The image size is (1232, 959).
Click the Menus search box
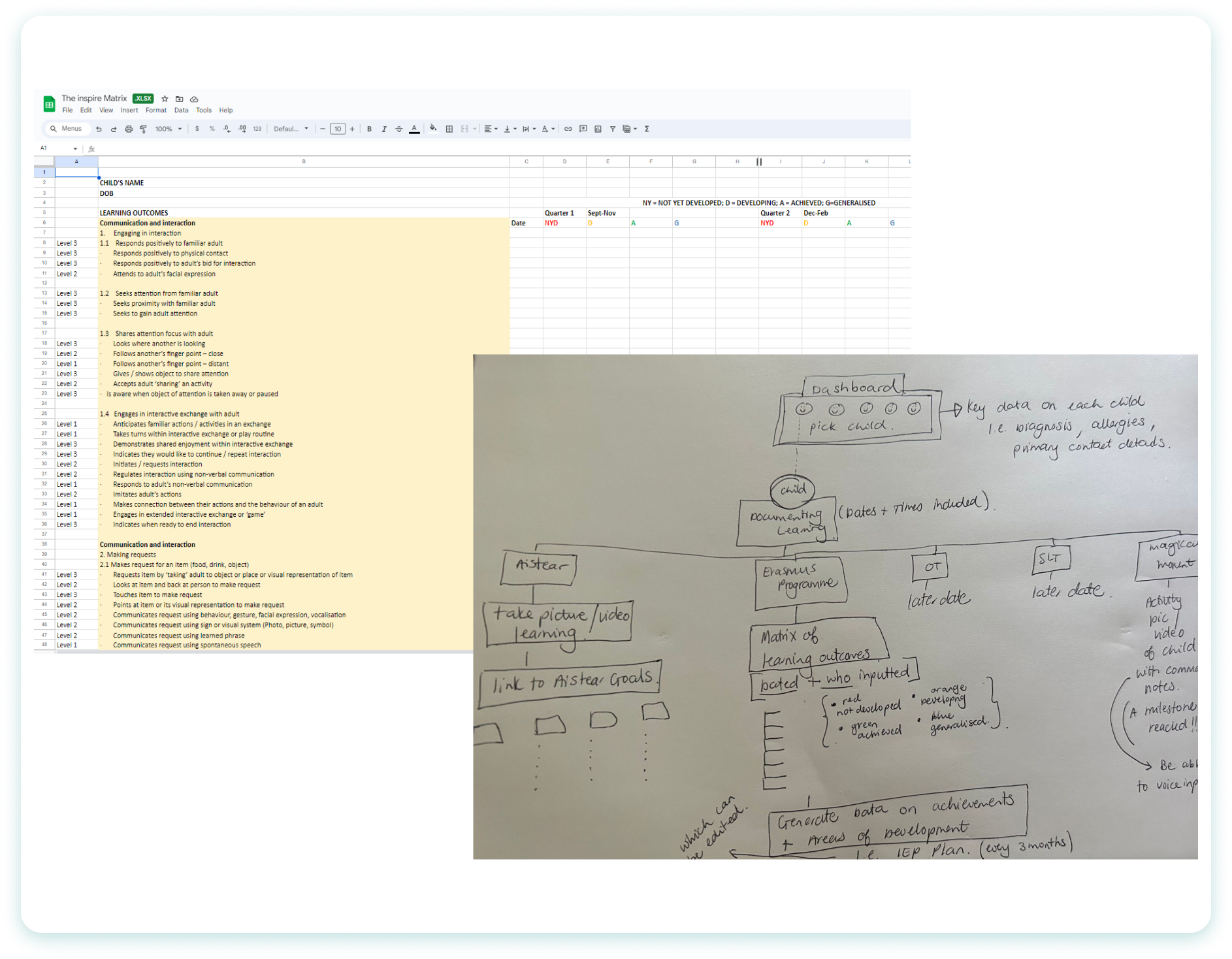[x=66, y=129]
